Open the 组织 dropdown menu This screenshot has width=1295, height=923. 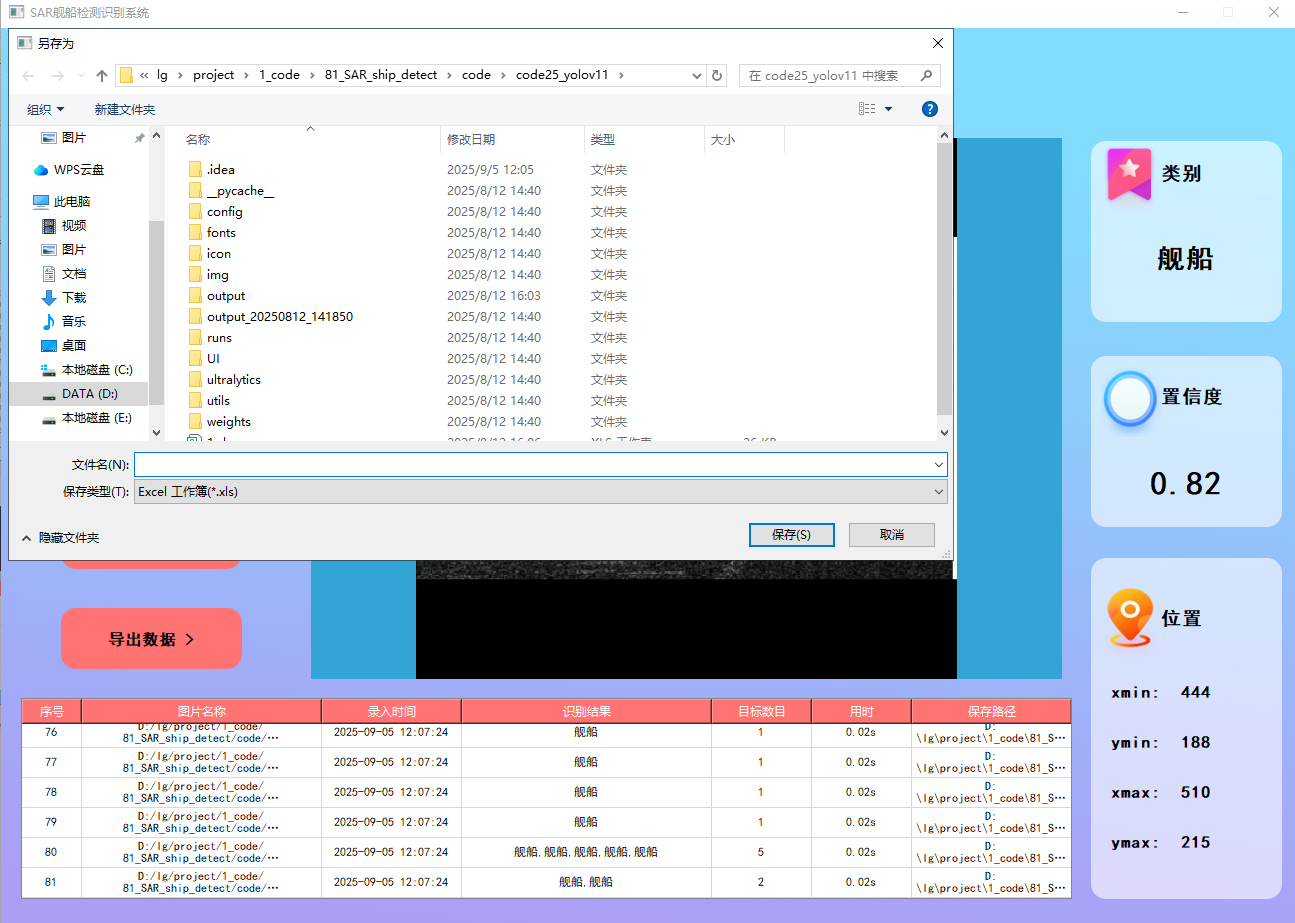pyautogui.click(x=46, y=109)
